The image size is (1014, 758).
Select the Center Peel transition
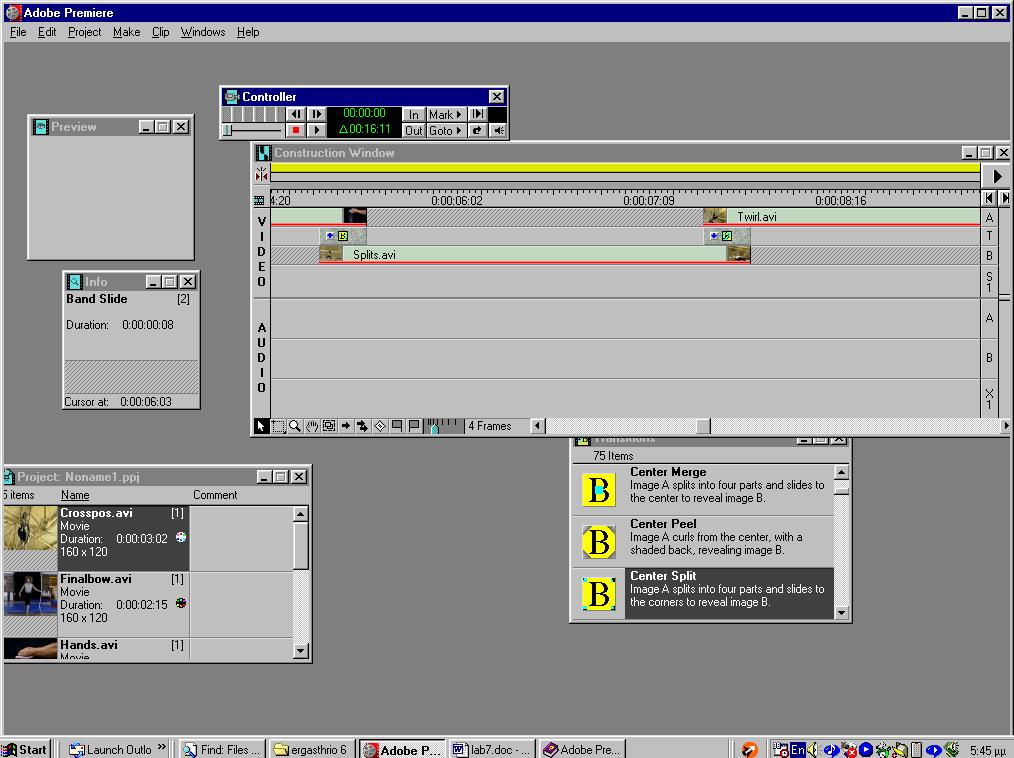click(704, 541)
